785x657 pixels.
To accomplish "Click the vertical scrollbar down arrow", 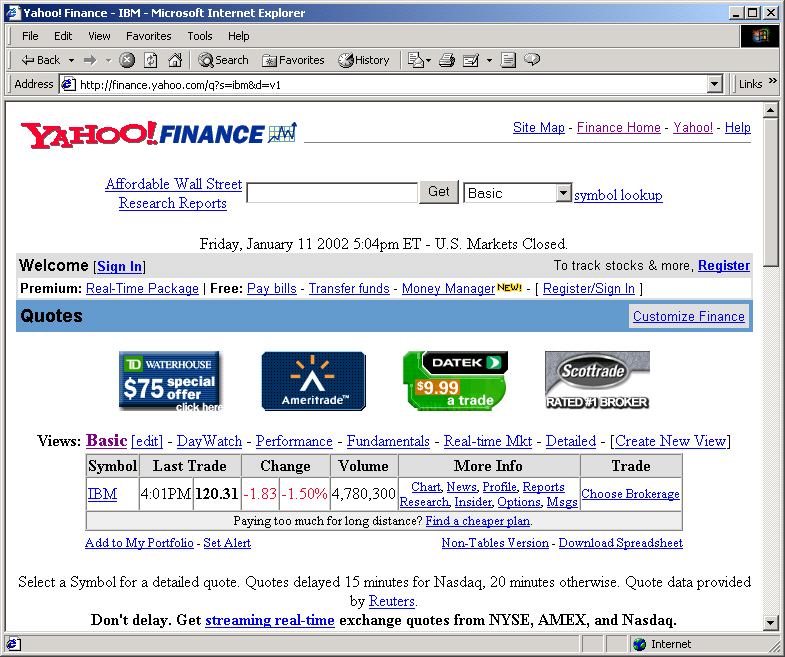I will 771,623.
